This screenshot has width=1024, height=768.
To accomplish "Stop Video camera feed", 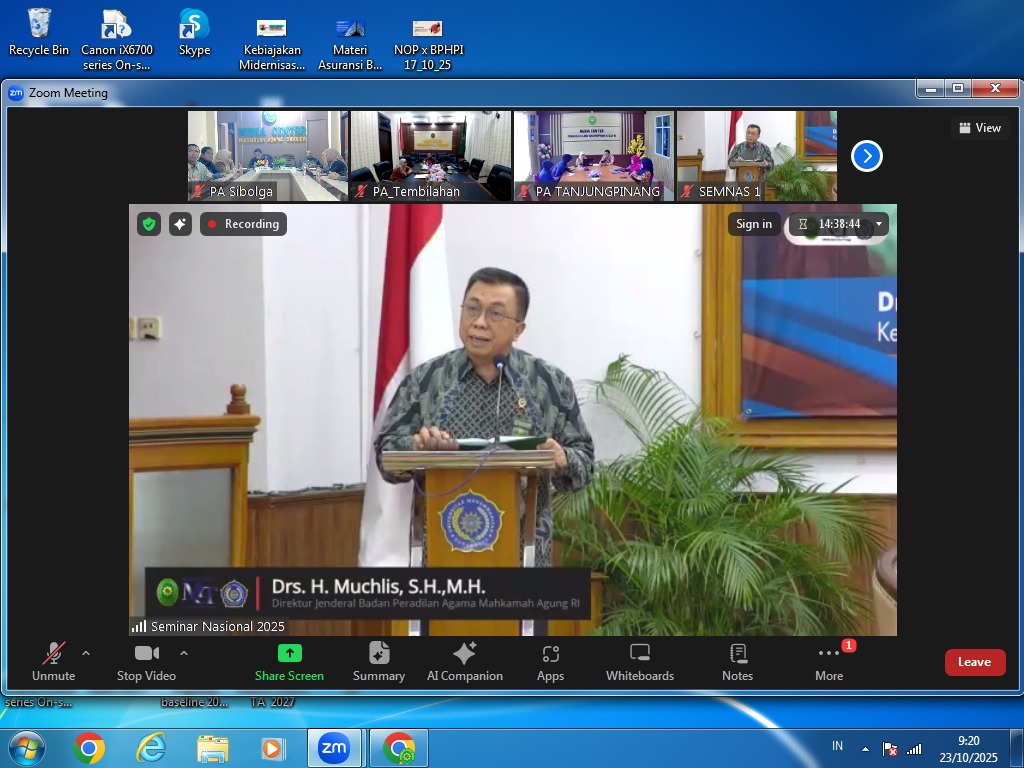I will (146, 662).
